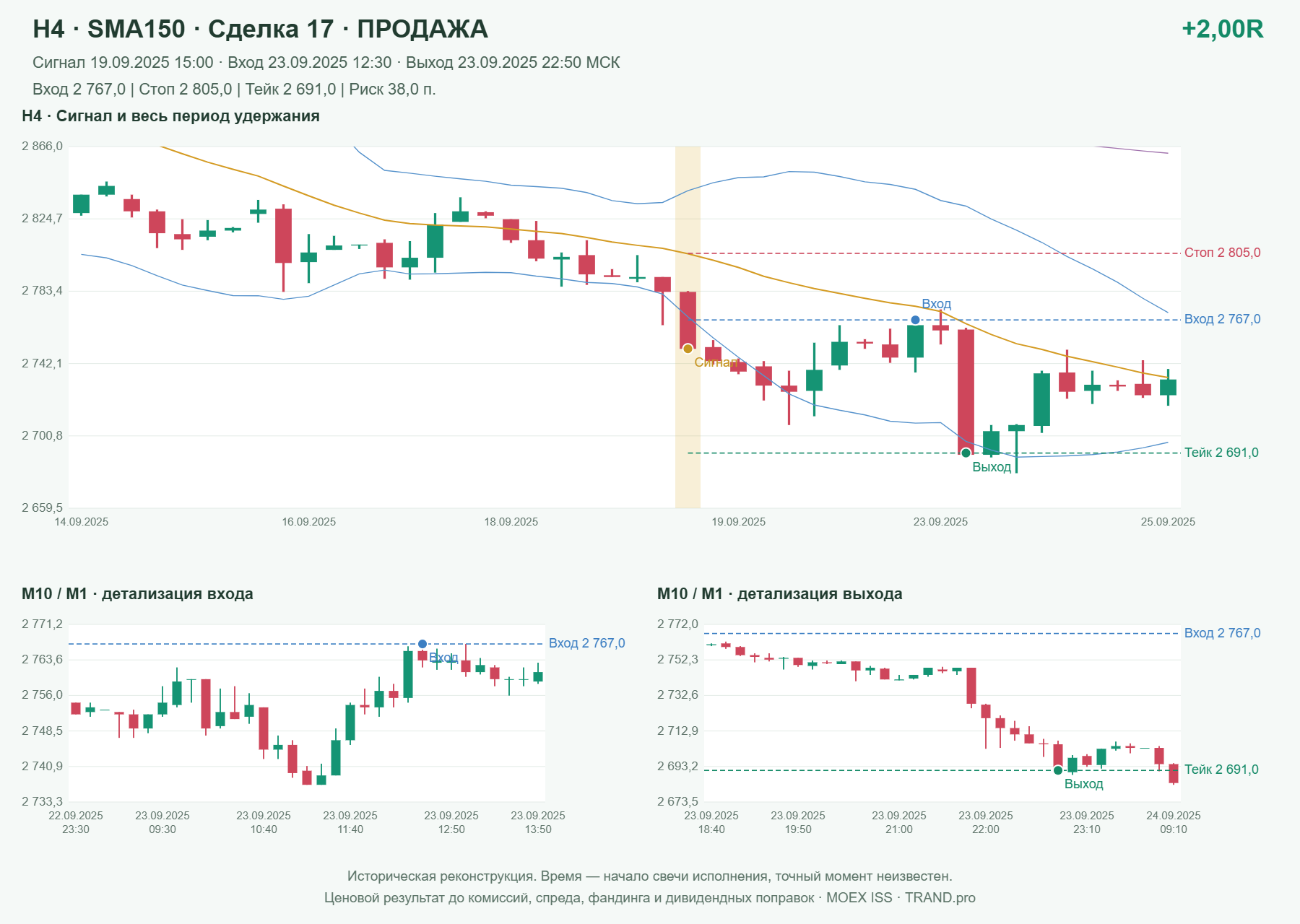
Task: Click the "25.09.2025" date on the H4 axis
Action: pyautogui.click(x=1168, y=522)
